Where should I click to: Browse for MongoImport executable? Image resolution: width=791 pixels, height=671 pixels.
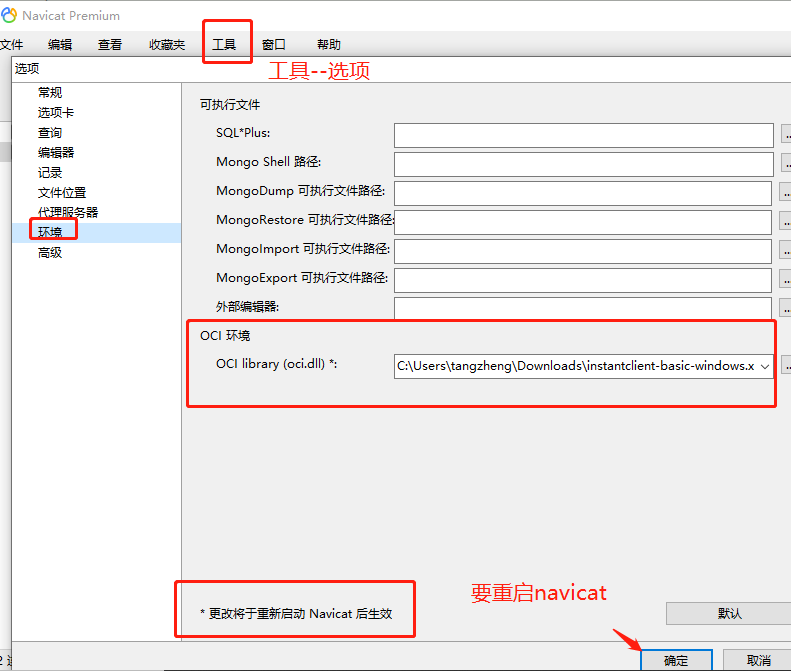786,251
